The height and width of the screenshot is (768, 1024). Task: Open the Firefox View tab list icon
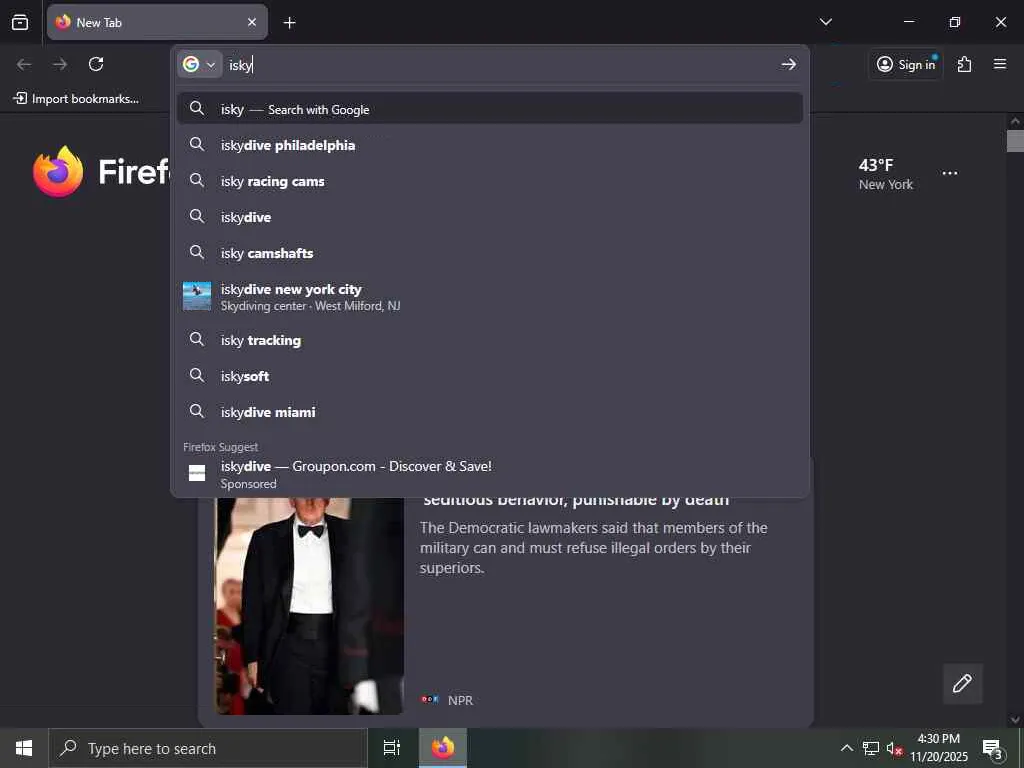coord(20,22)
